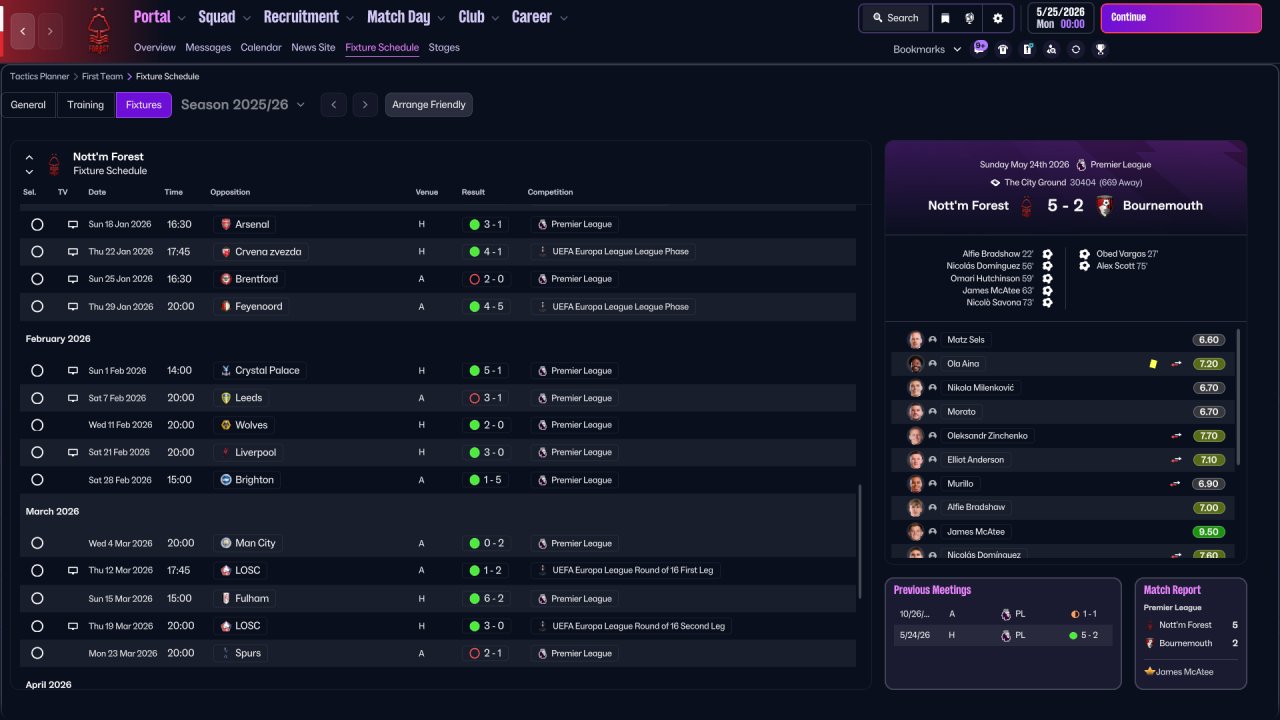Click James McAtee's 9.50 rating pill

pos(1209,532)
